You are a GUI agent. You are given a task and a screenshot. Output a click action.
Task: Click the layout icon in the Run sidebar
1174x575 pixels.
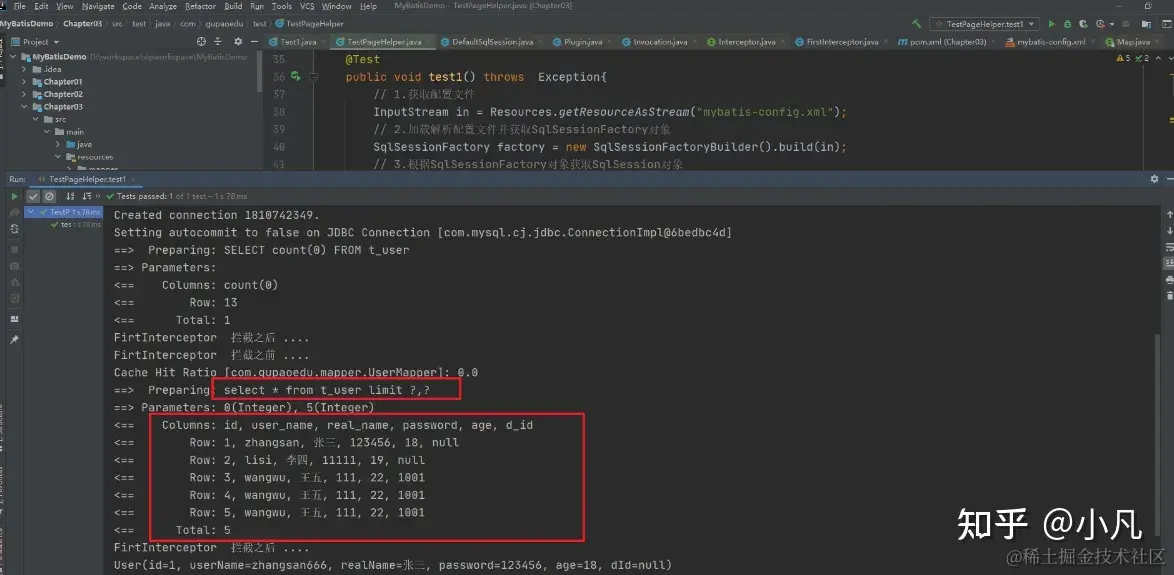click(x=14, y=318)
